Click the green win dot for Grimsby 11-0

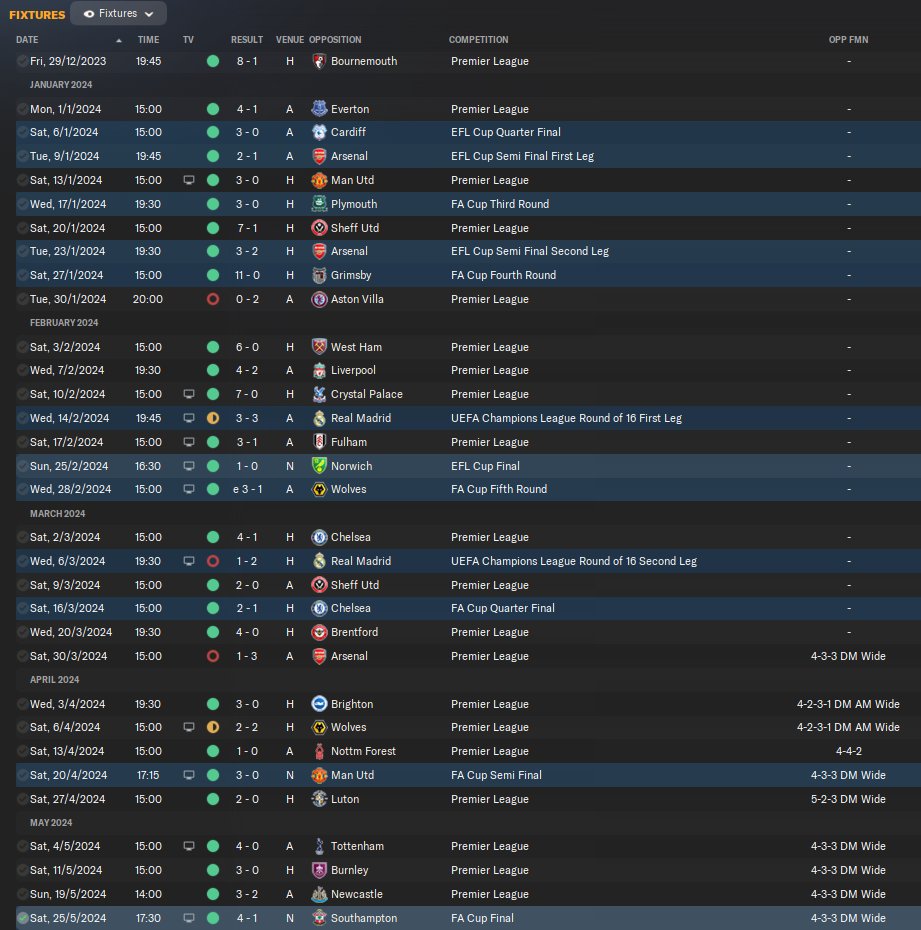click(213, 275)
